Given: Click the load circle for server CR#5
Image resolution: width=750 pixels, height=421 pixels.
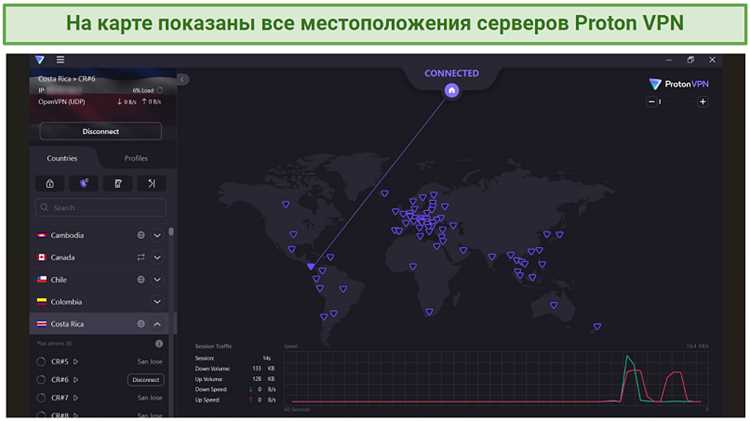Looking at the screenshot, I should (x=41, y=362).
